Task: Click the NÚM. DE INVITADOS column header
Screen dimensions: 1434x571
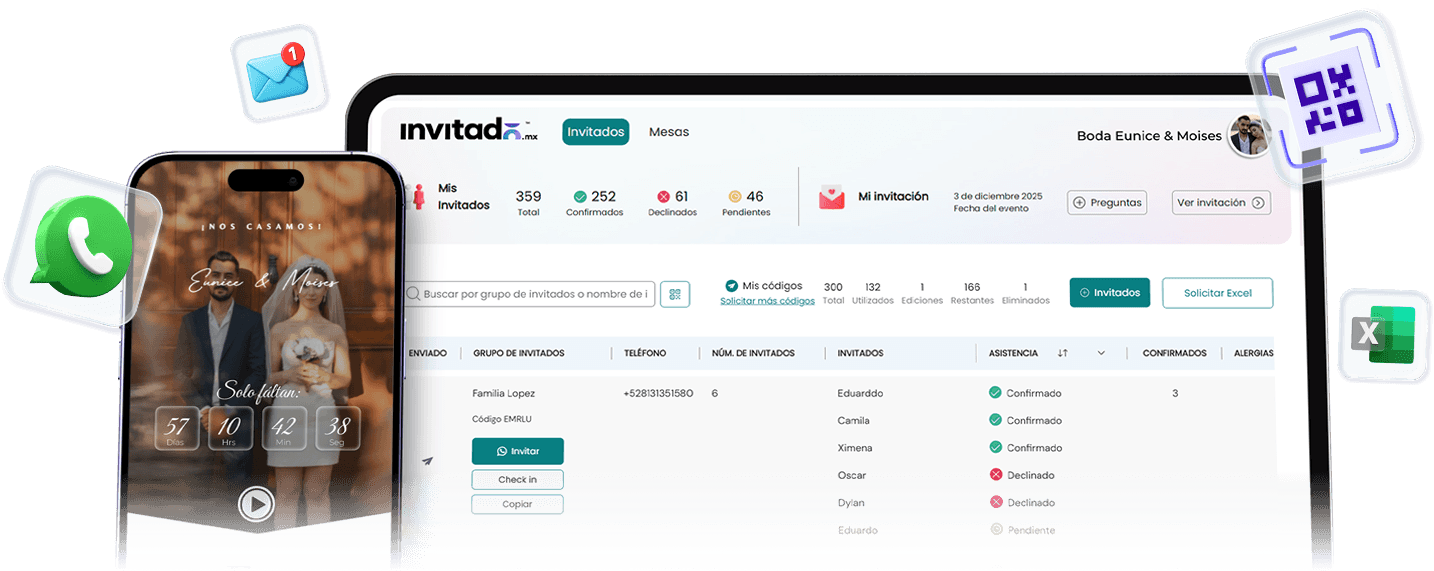Action: 753,353
